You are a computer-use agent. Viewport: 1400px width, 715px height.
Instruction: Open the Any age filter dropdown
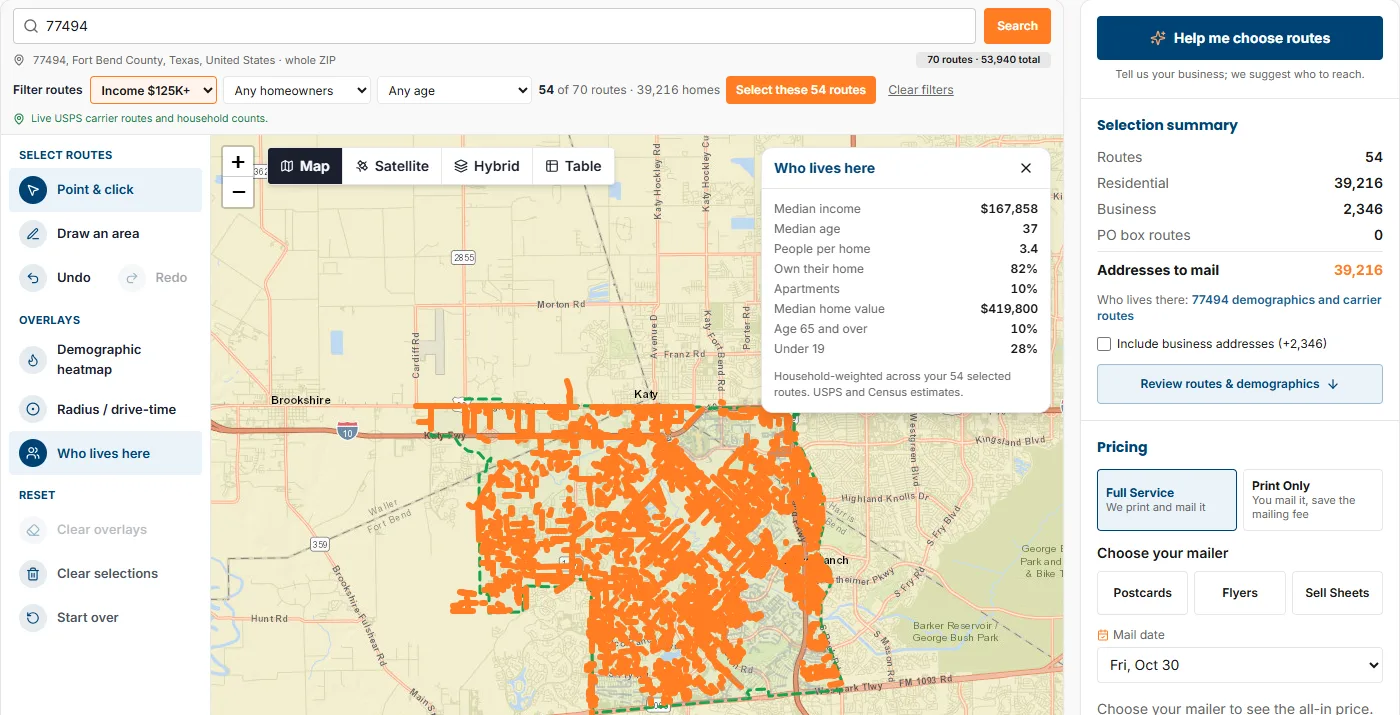454,90
